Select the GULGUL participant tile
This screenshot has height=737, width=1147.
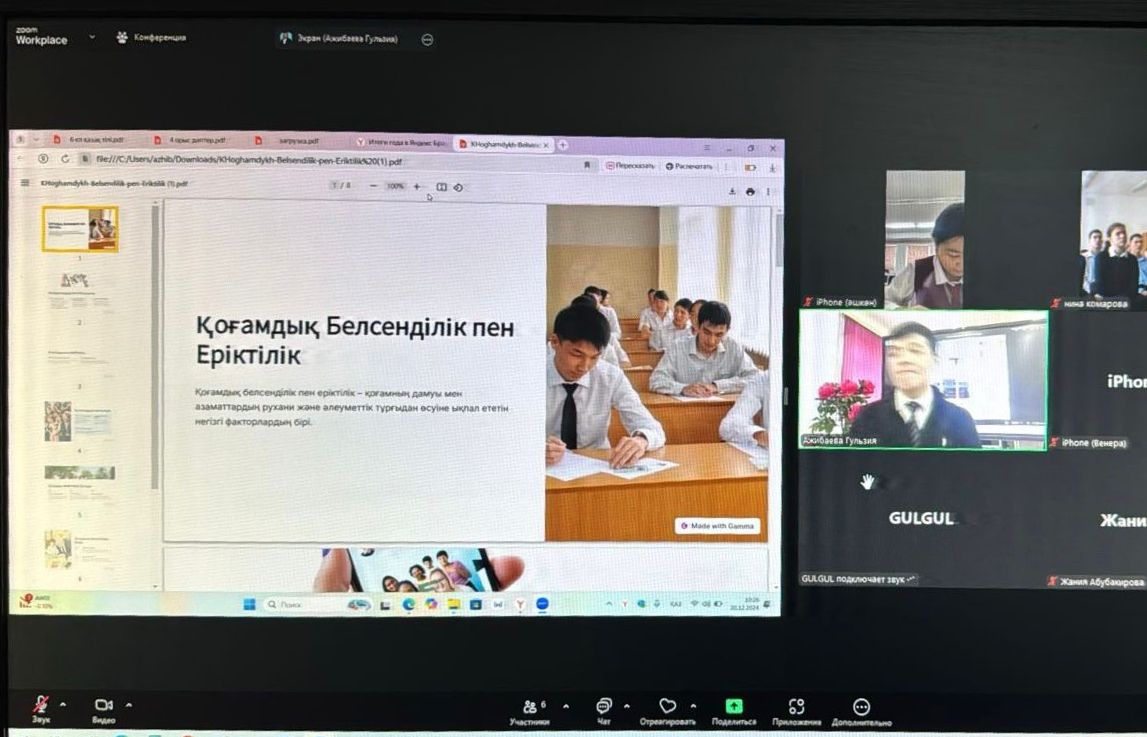coord(923,519)
